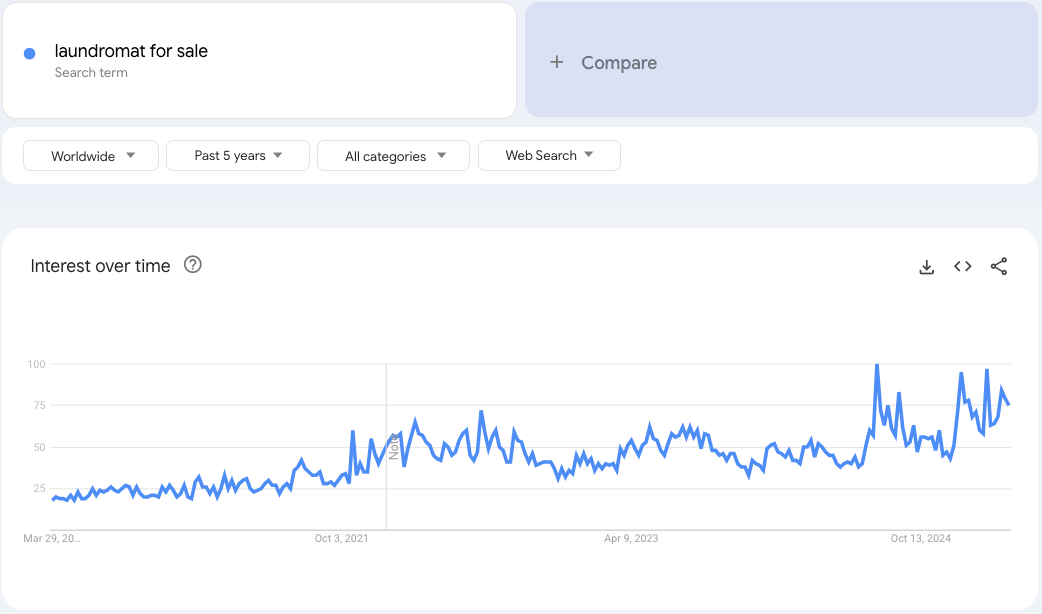Select the Apr 9, 2023 date label
Image resolution: width=1042 pixels, height=614 pixels.
coord(632,539)
